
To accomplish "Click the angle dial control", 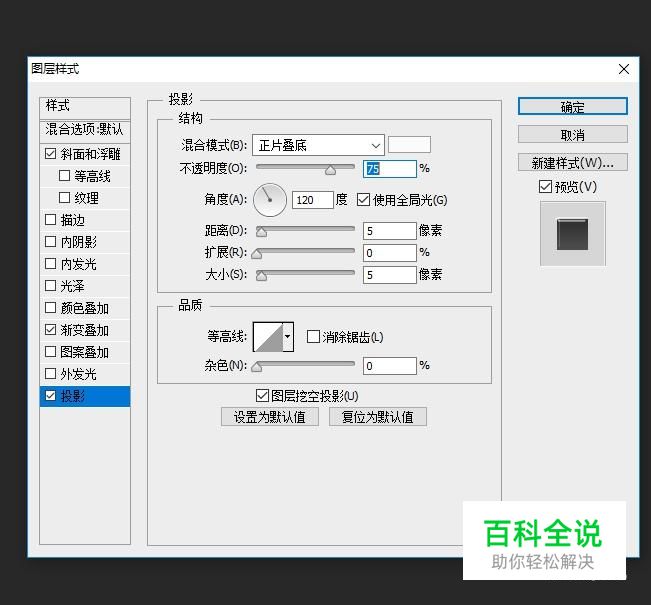I will tap(270, 200).
